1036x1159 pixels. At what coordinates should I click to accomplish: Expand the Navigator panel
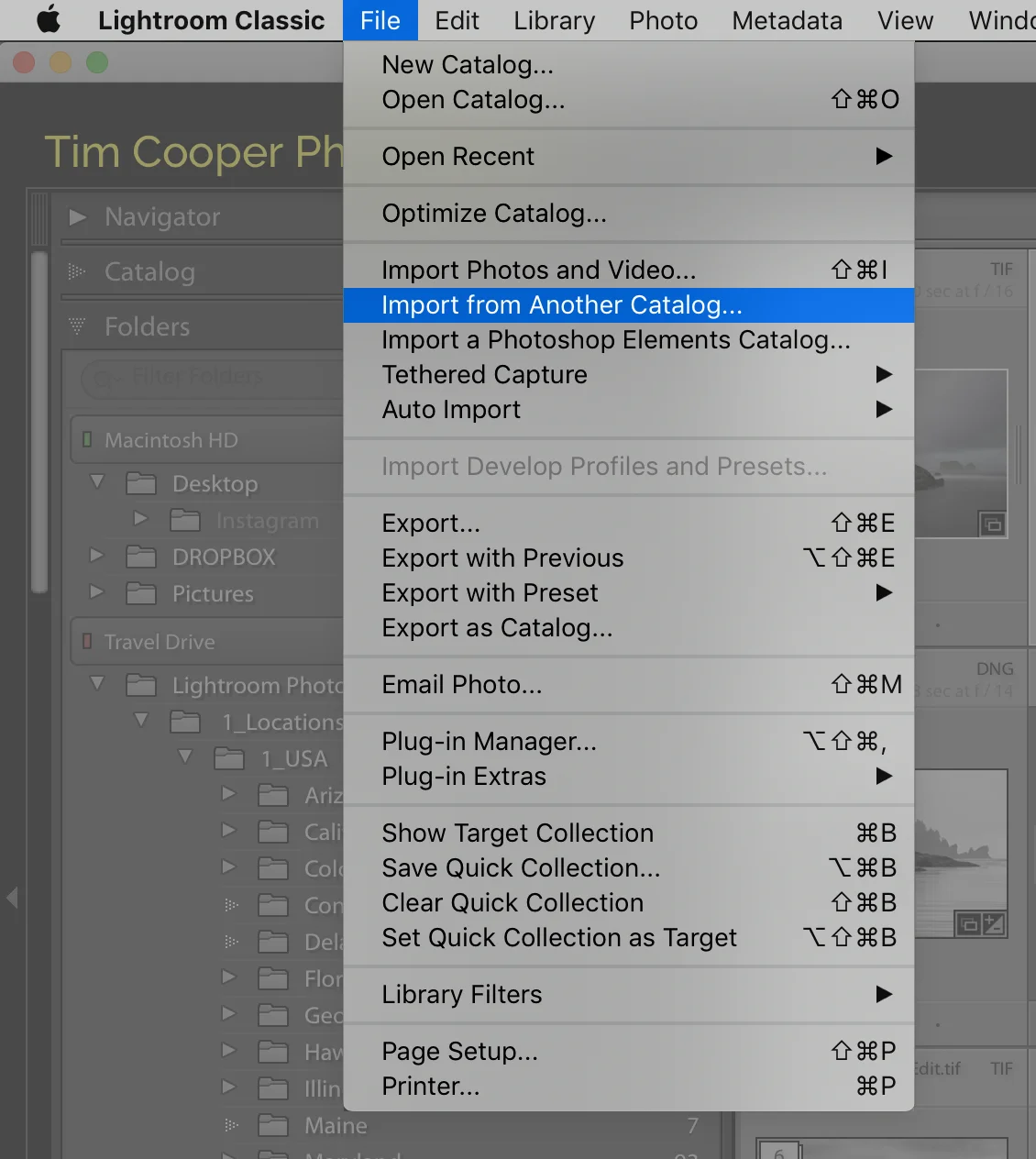click(78, 217)
